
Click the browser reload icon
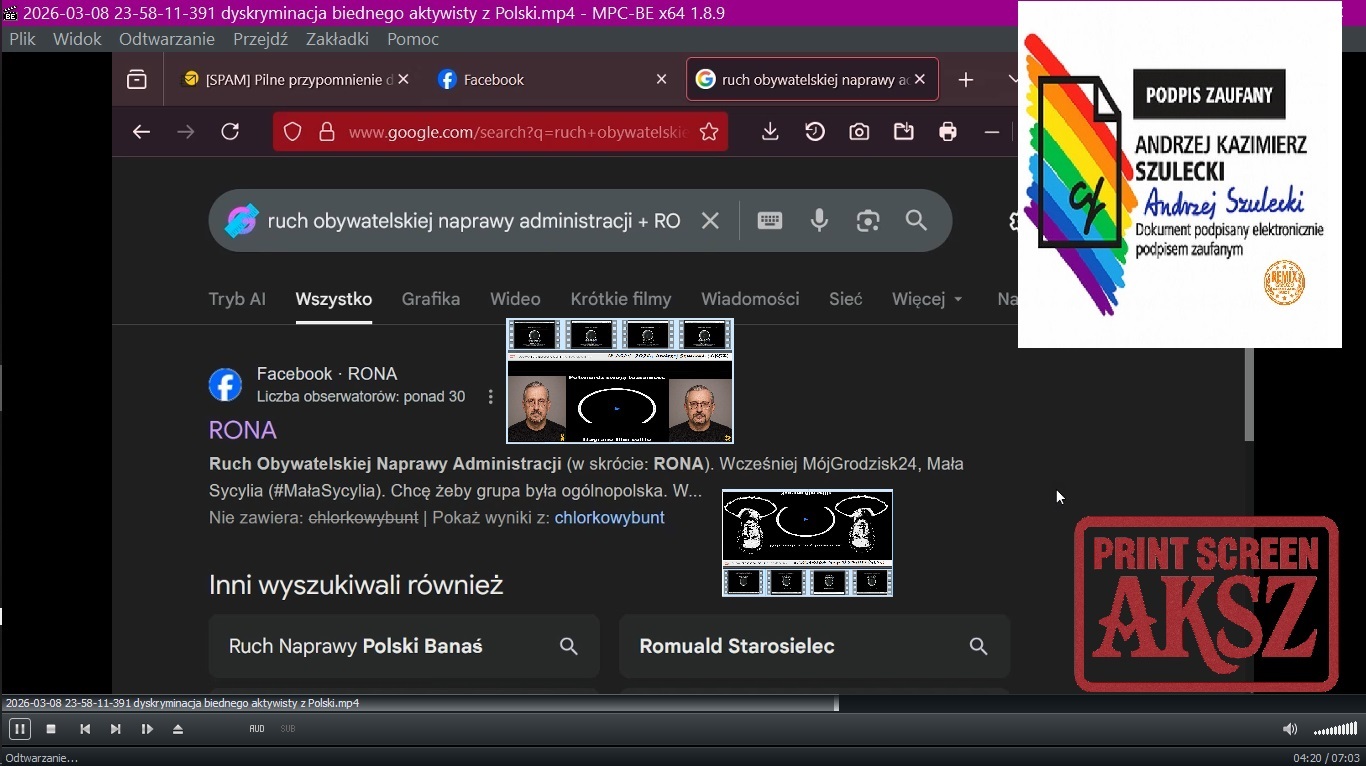230,132
